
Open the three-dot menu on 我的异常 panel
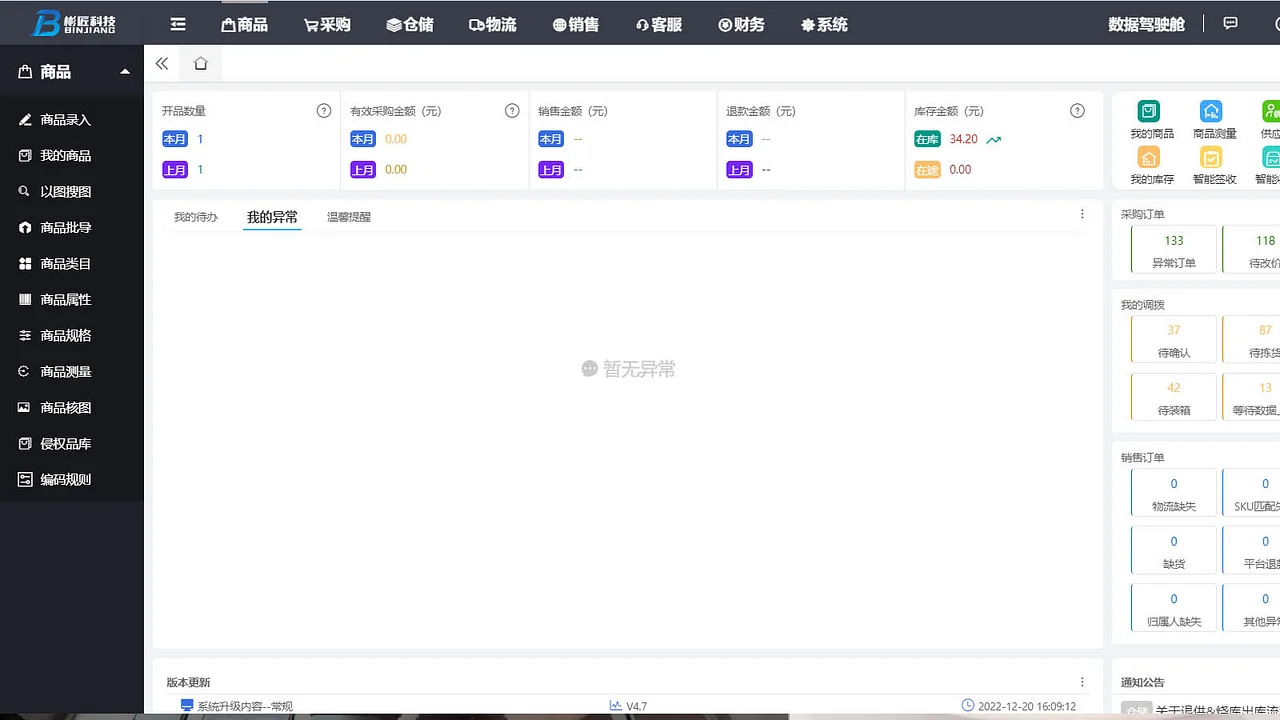click(1082, 215)
